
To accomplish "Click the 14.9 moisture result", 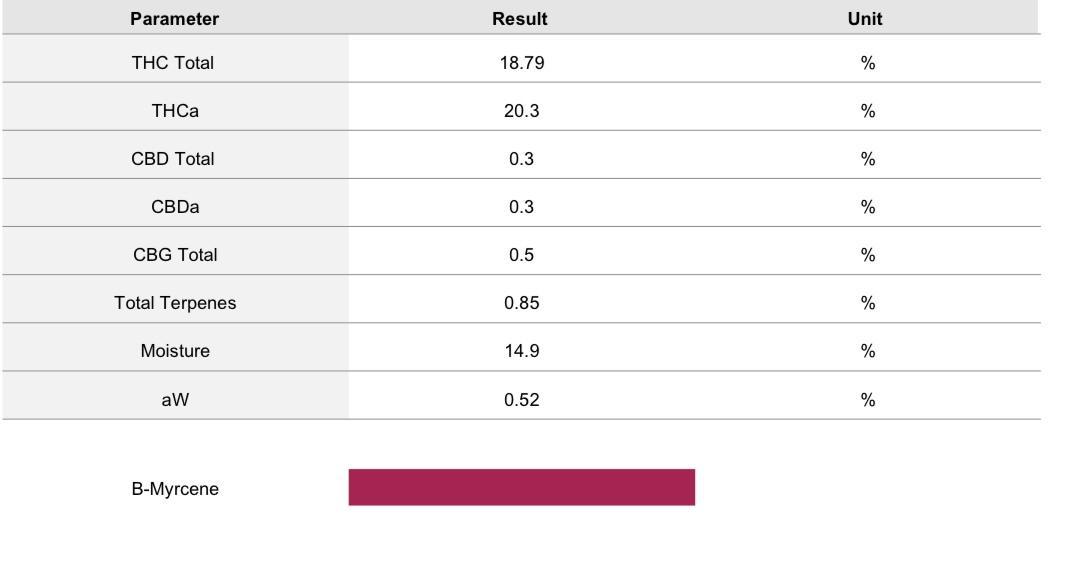I will point(521,351).
